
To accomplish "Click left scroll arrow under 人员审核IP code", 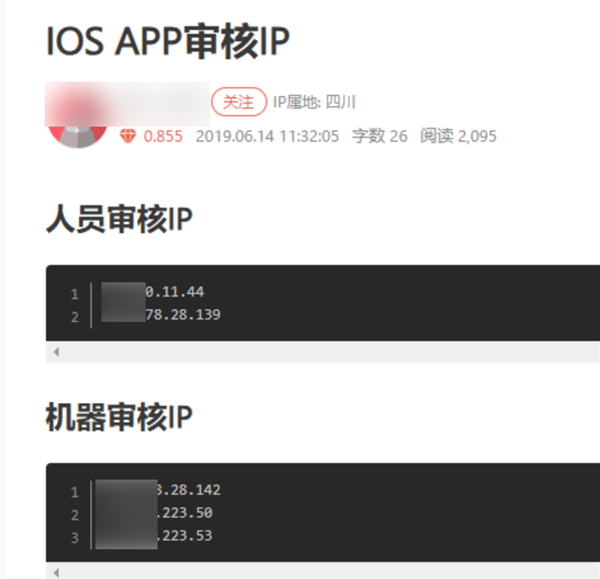I will pos(56,352).
